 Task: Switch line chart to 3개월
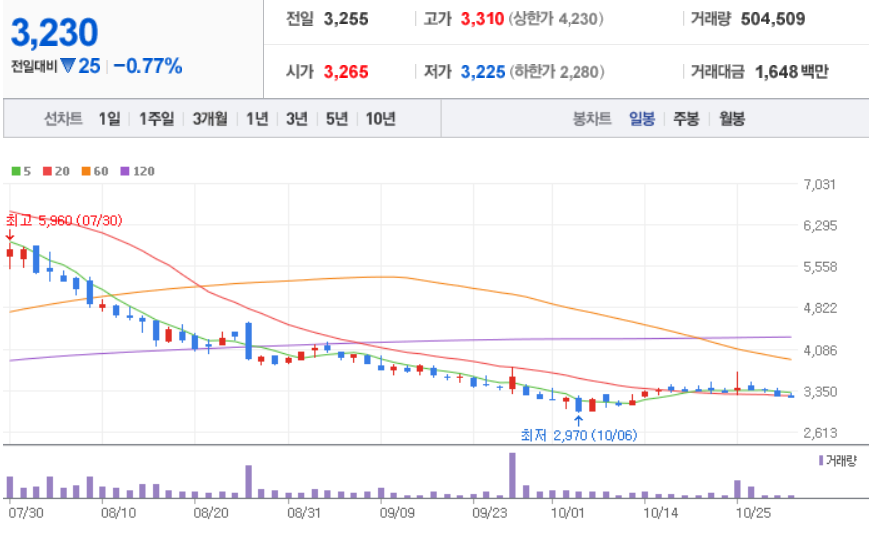coord(210,119)
